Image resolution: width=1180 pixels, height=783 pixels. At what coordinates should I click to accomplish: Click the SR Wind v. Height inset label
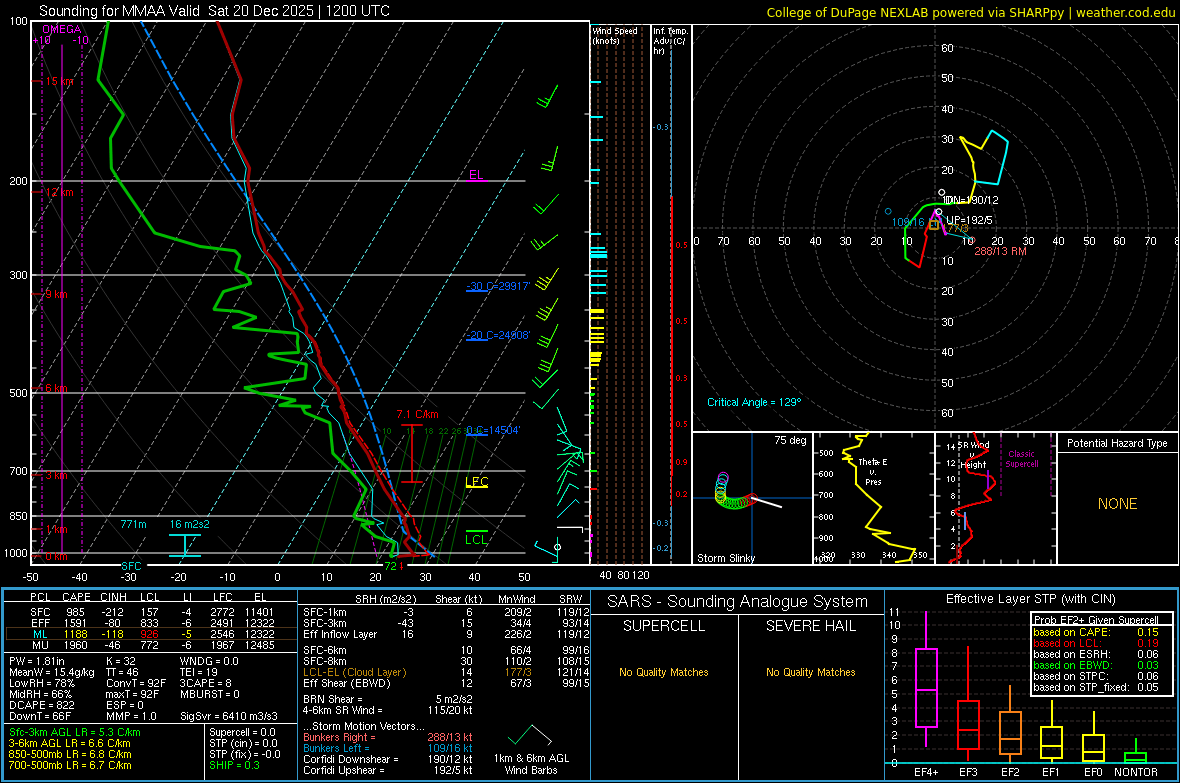pos(973,455)
